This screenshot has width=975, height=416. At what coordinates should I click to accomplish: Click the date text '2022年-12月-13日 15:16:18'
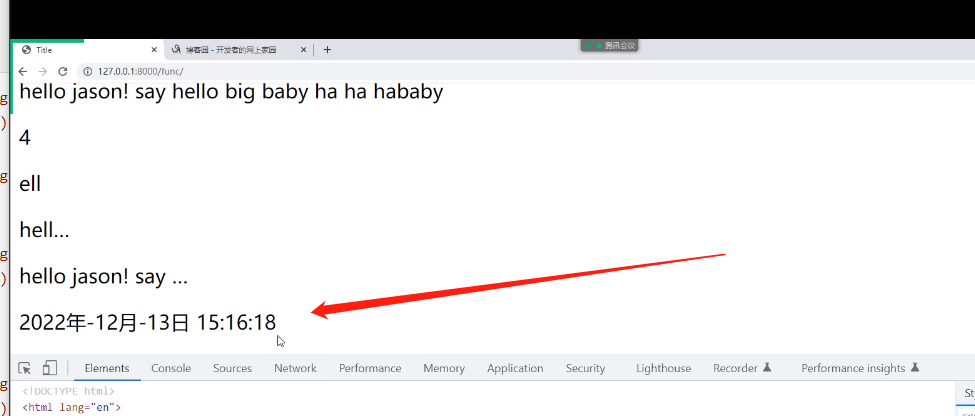[147, 322]
